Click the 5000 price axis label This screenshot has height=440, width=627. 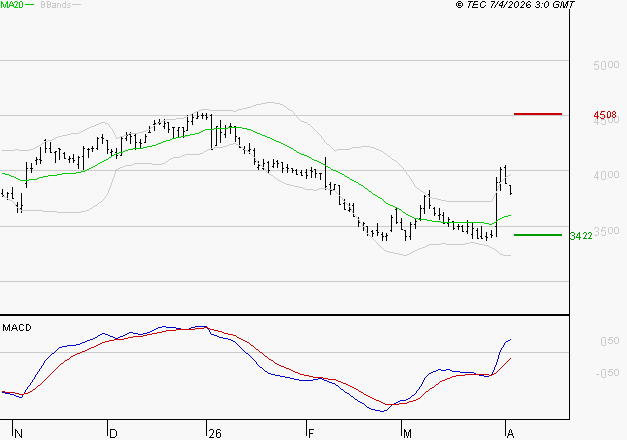coord(606,65)
